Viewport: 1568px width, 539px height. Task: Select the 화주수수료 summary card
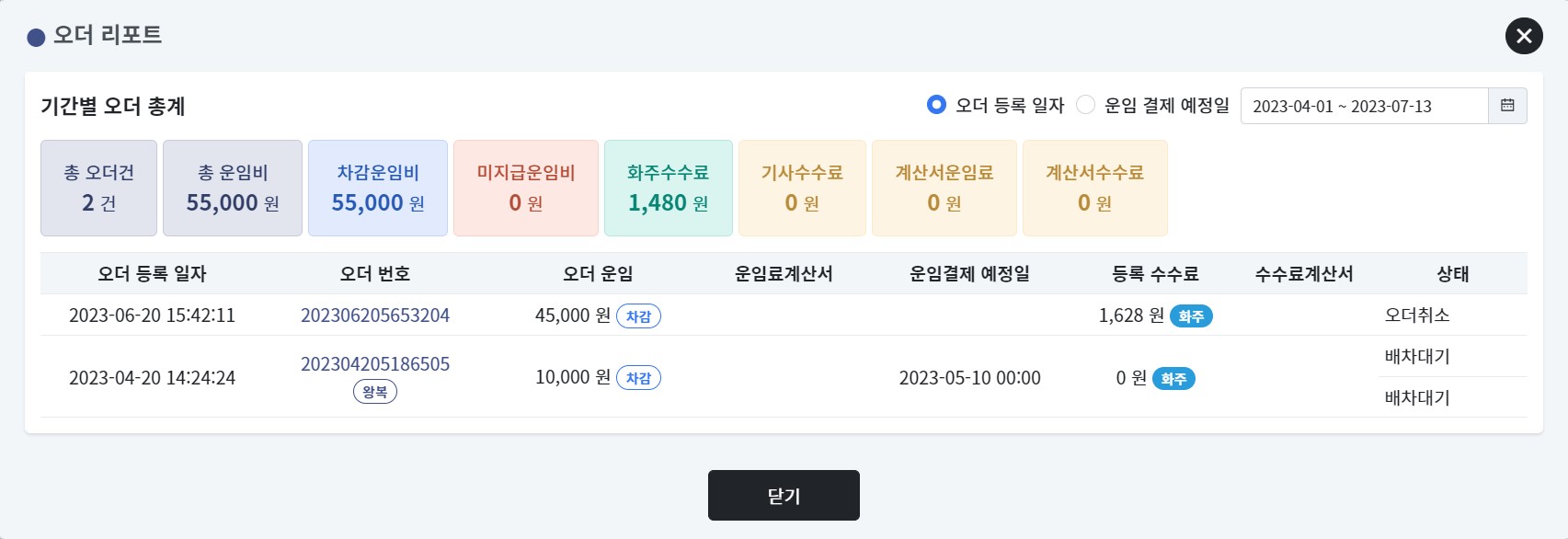[669, 188]
